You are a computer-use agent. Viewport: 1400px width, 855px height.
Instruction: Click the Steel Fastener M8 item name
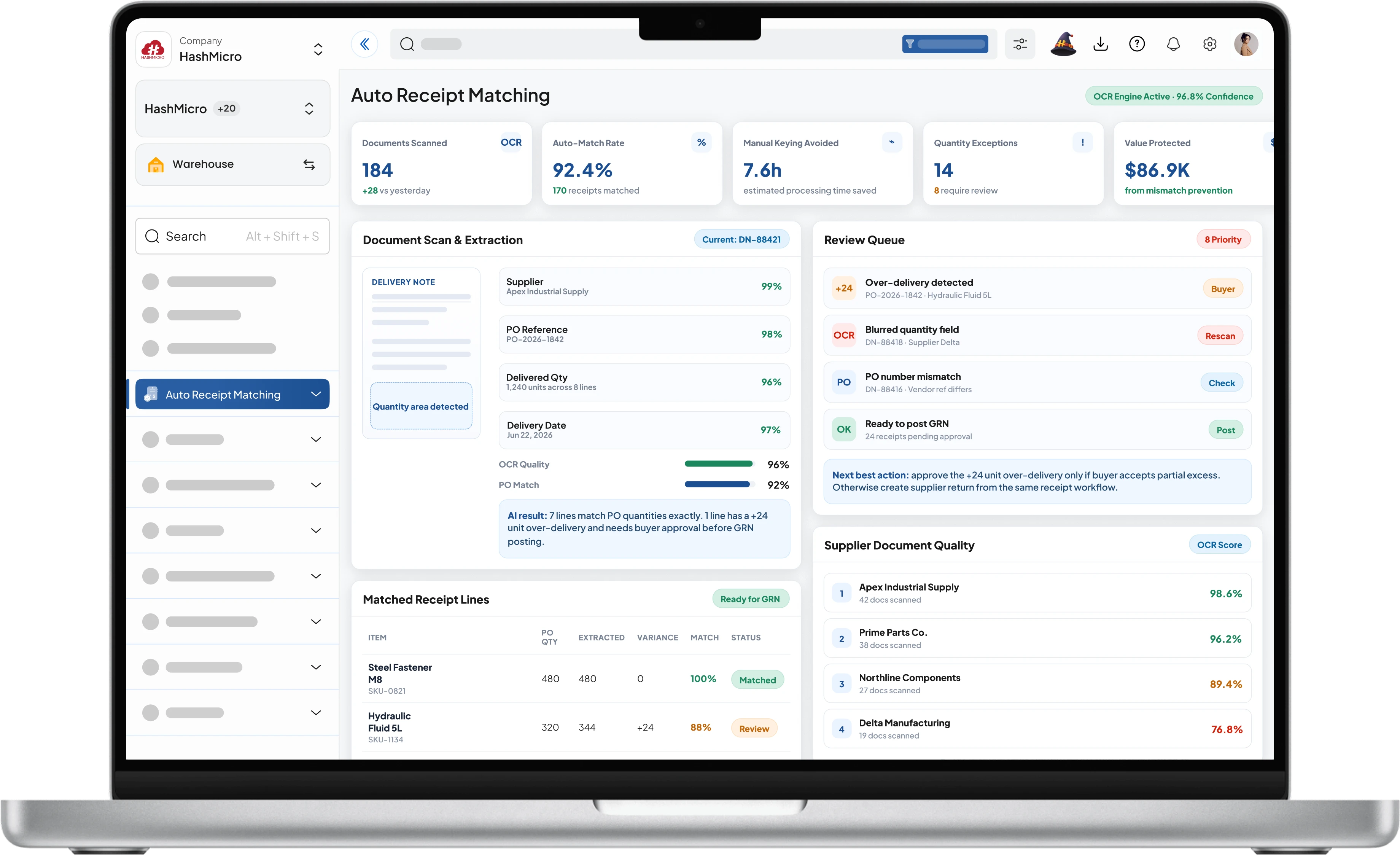coord(400,673)
